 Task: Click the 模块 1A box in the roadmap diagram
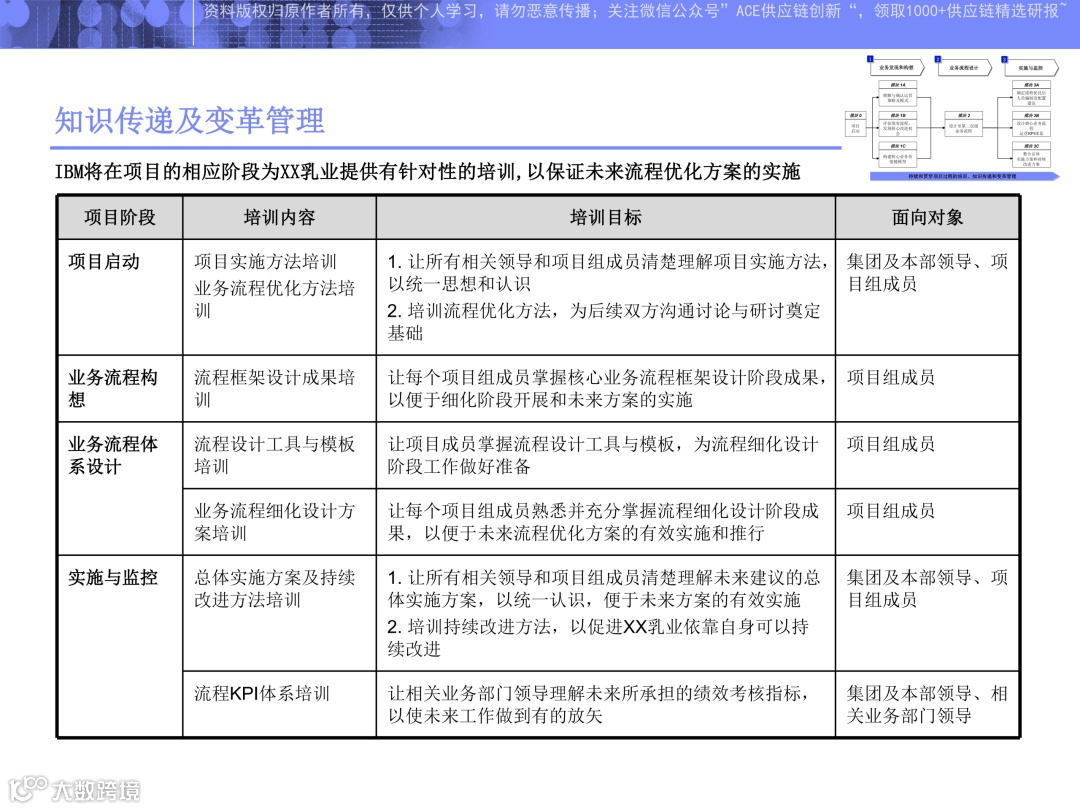pyautogui.click(x=897, y=93)
